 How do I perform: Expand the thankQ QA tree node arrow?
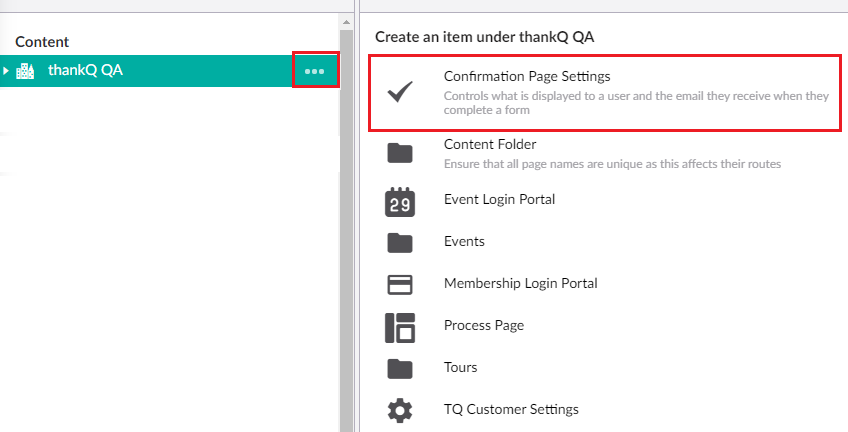6,70
